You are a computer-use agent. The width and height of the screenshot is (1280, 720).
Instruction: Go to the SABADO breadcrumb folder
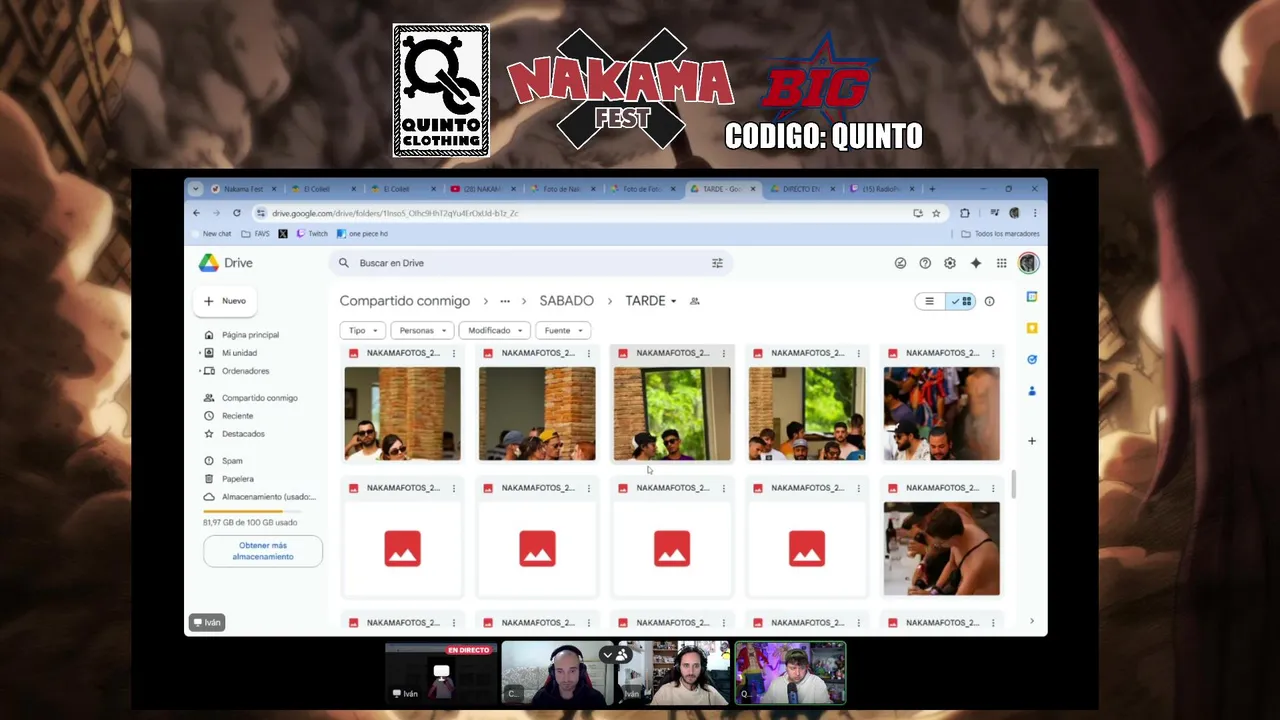[566, 301]
